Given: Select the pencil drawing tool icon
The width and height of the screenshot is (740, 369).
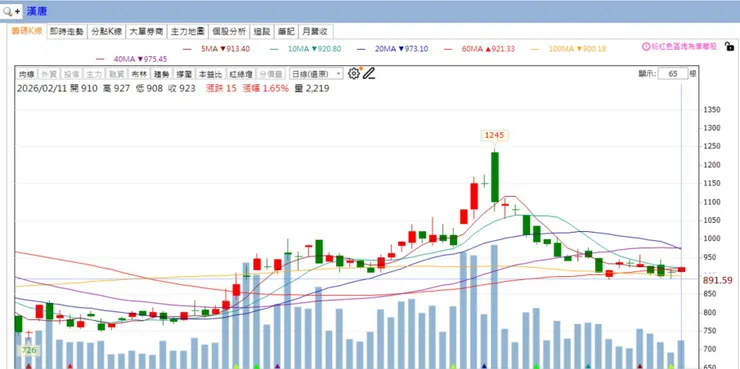Looking at the screenshot, I should [369, 74].
